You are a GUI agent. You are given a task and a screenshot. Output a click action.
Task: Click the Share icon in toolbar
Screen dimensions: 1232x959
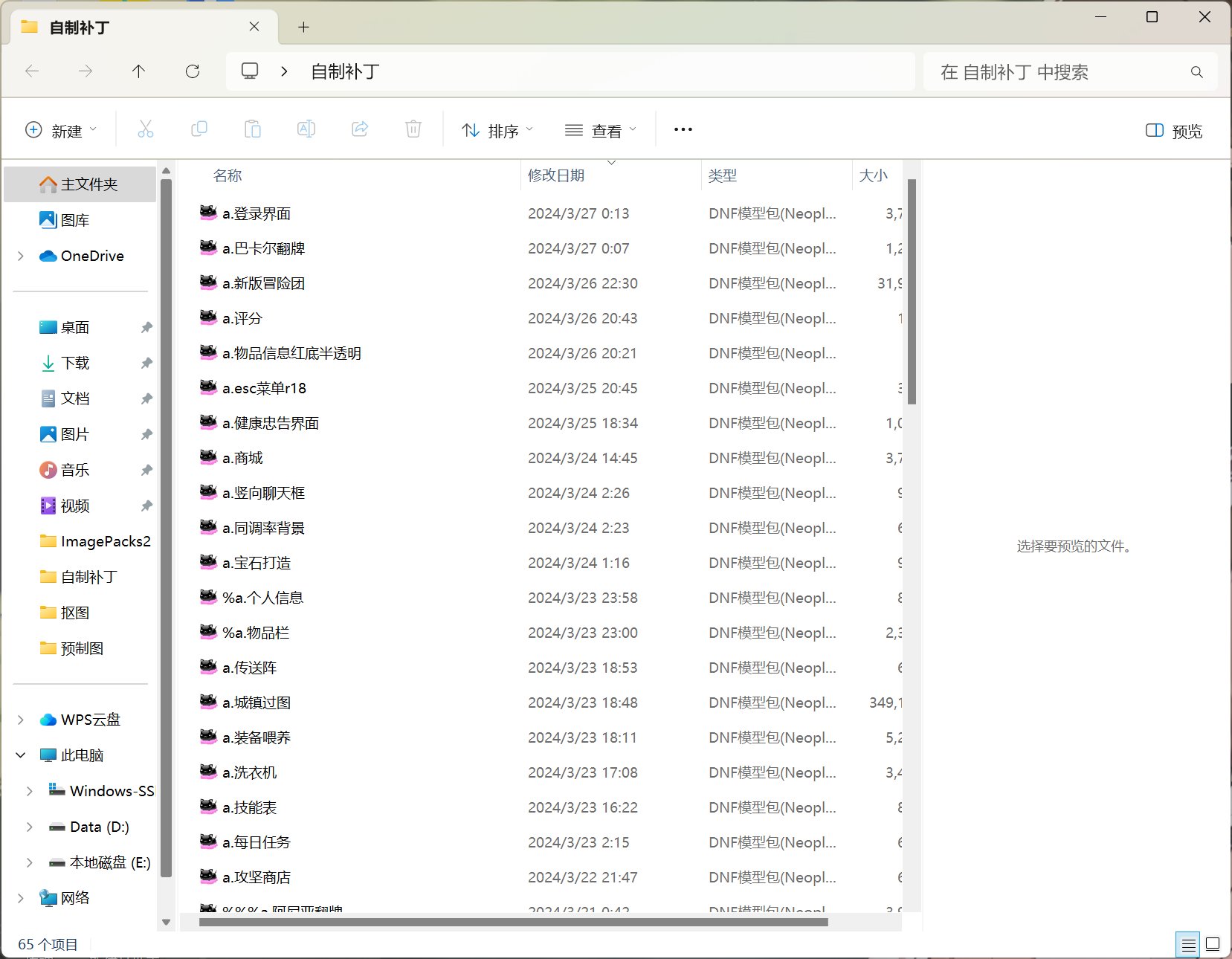click(x=360, y=129)
